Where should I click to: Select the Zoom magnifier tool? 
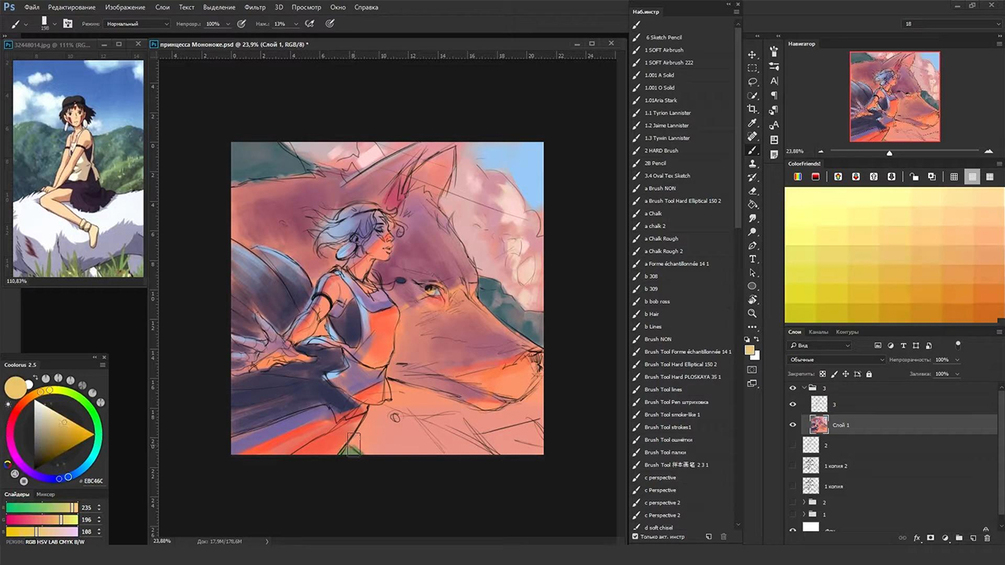click(x=752, y=313)
